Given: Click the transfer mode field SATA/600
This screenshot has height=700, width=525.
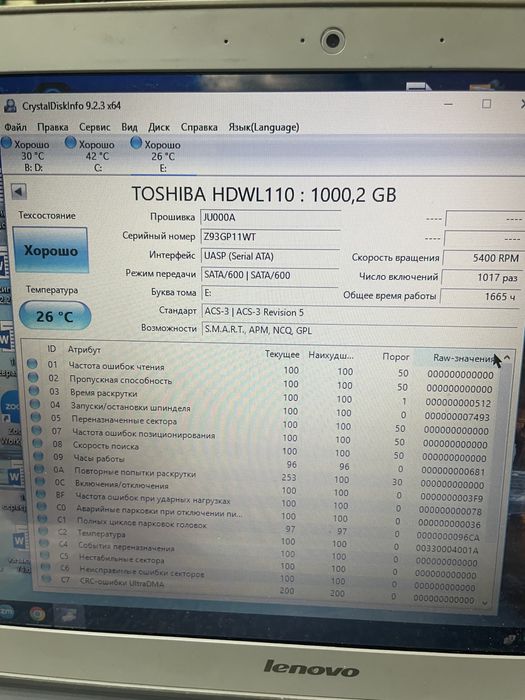Looking at the screenshot, I should [270, 275].
